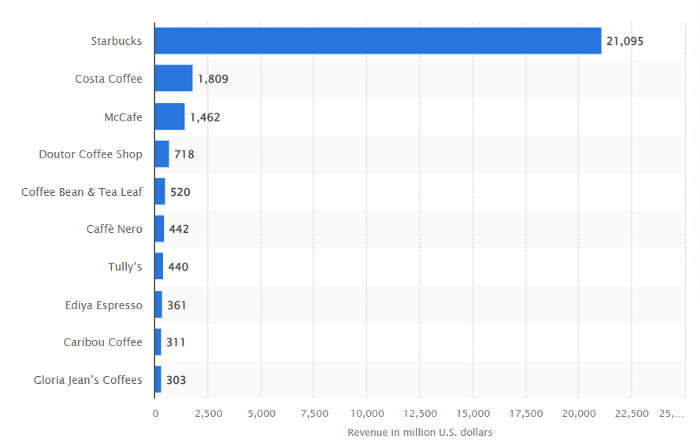Image resolution: width=700 pixels, height=442 pixels.
Task: Click the 442 value label
Action: pyautogui.click(x=179, y=229)
